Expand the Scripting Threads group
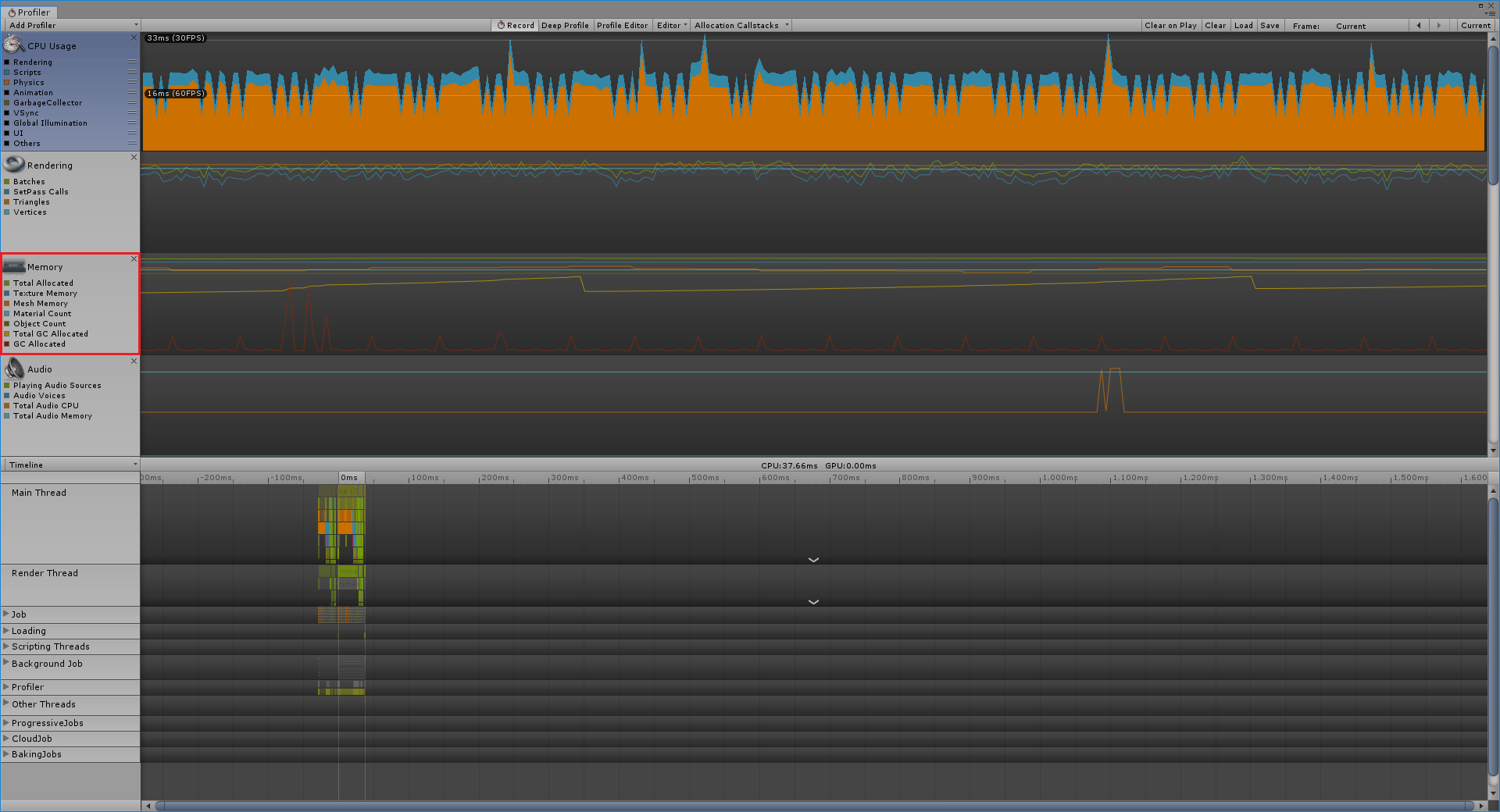This screenshot has height=812, width=1500. [6, 646]
